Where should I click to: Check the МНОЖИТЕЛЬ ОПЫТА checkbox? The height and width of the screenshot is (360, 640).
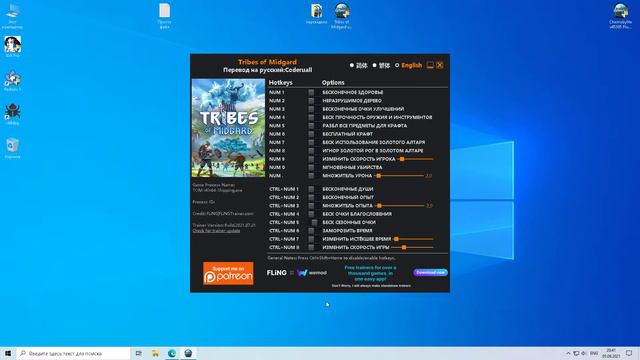311,206
